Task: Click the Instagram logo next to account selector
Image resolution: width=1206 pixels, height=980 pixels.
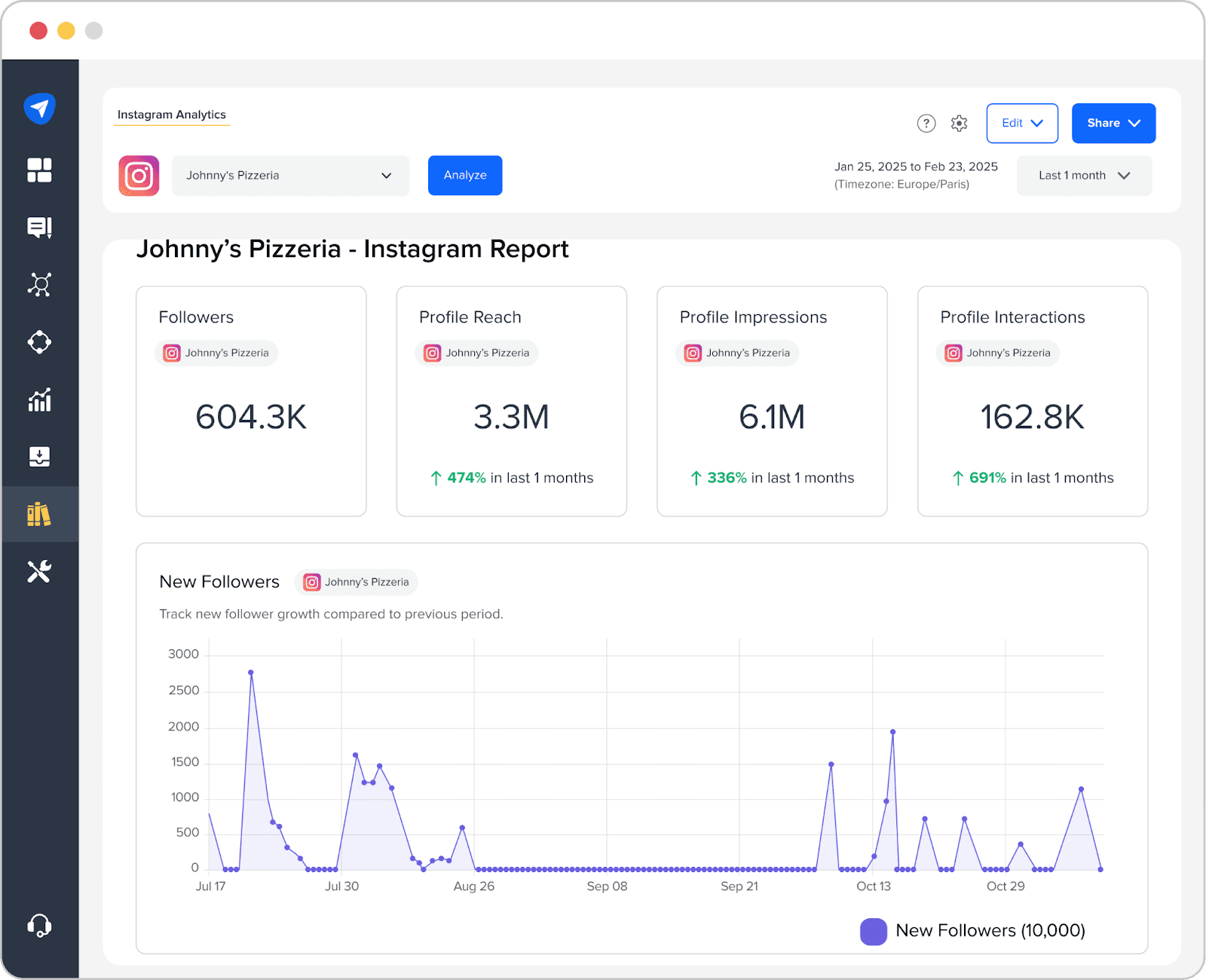Action: [x=139, y=175]
